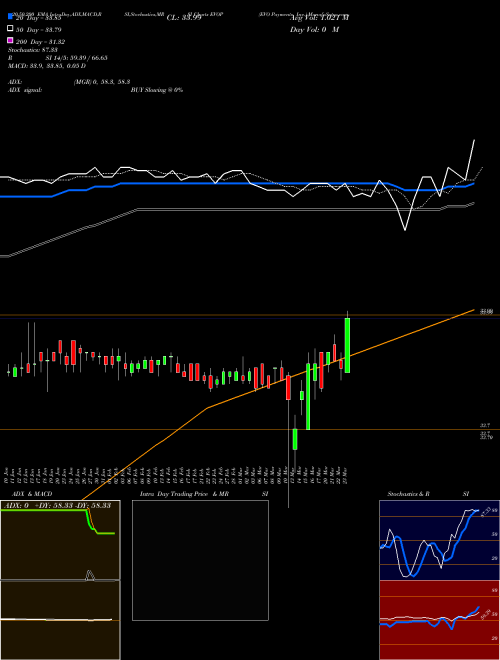
Task: Click the 'BUY Slowing @ 0%' signal text
Action: coord(157,90)
